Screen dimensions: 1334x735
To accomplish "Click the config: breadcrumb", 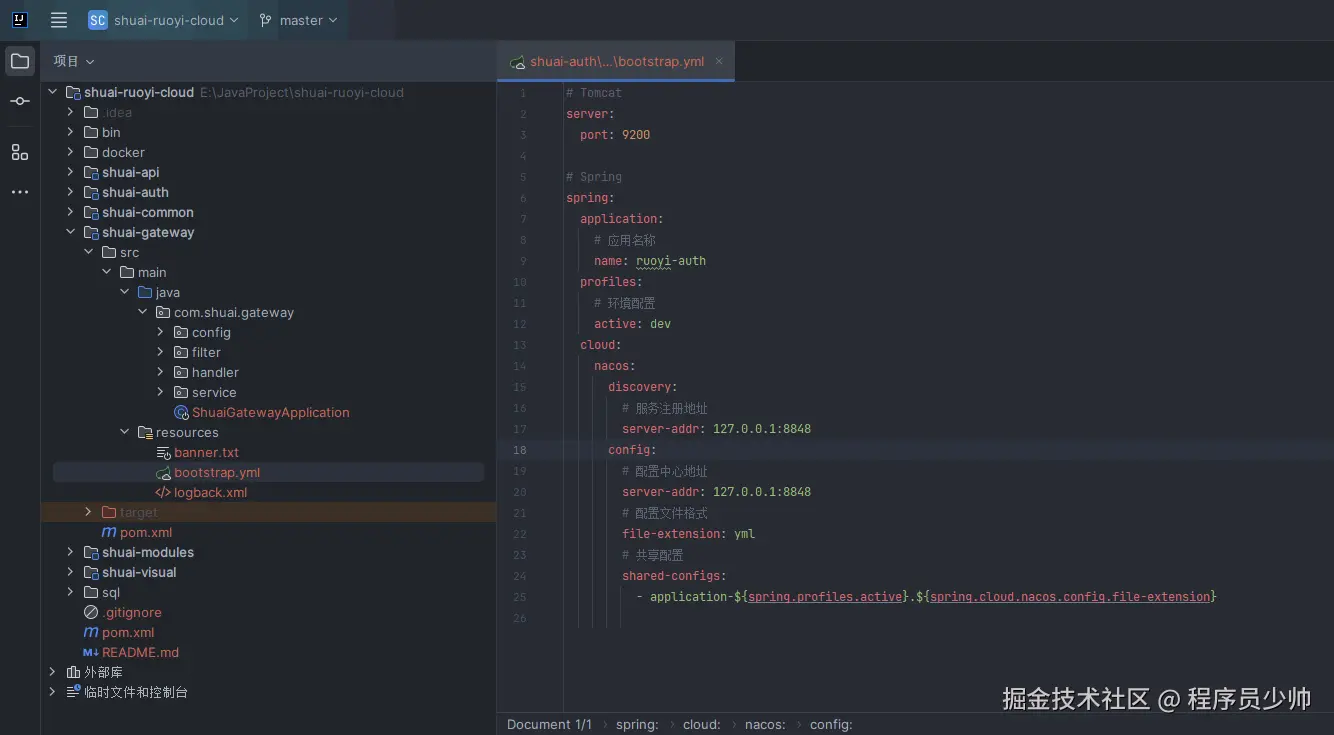I will point(831,724).
